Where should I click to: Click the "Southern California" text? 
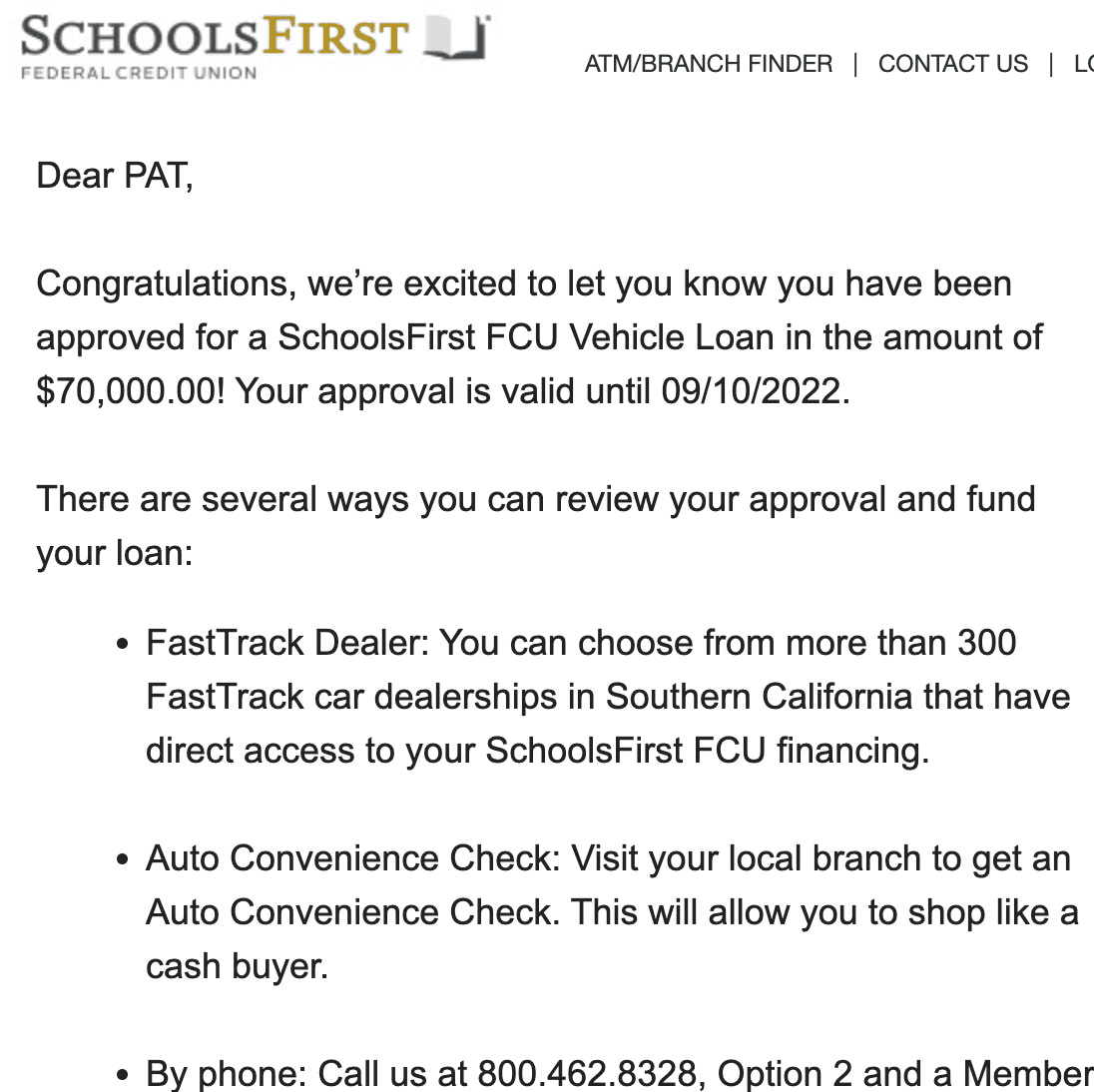[759, 697]
